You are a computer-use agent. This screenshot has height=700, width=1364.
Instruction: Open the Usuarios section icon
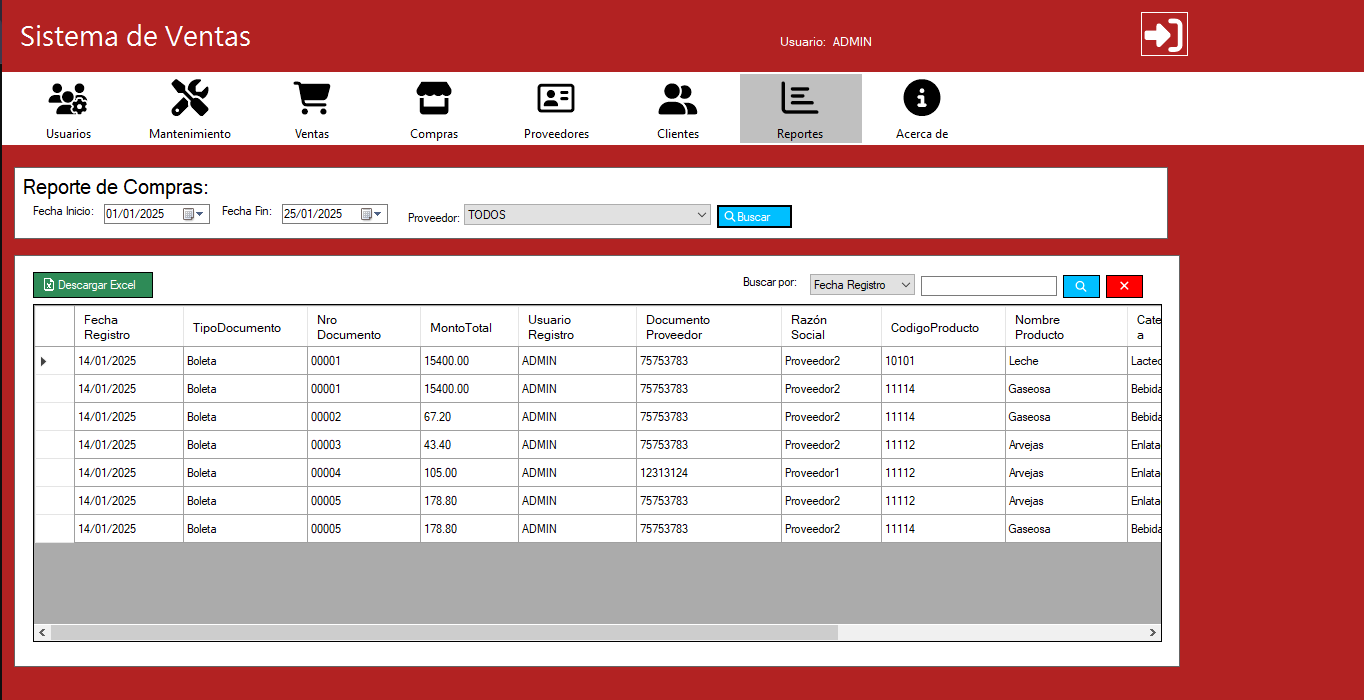coord(68,99)
